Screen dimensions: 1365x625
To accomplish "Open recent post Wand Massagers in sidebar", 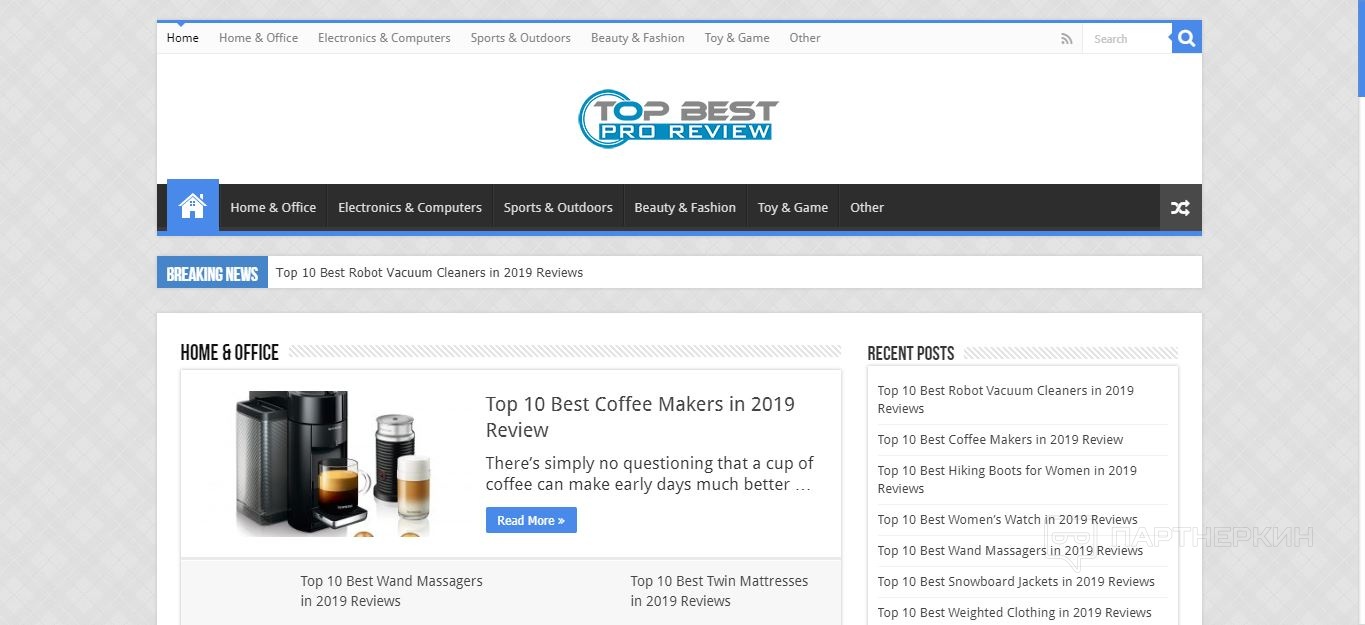I will coord(1010,550).
